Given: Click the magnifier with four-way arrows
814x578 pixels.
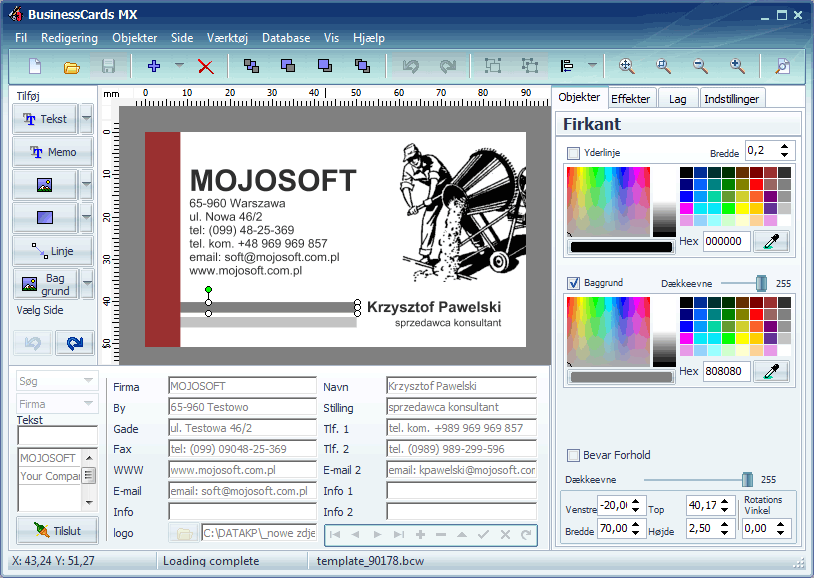Looking at the screenshot, I should (x=627, y=66).
